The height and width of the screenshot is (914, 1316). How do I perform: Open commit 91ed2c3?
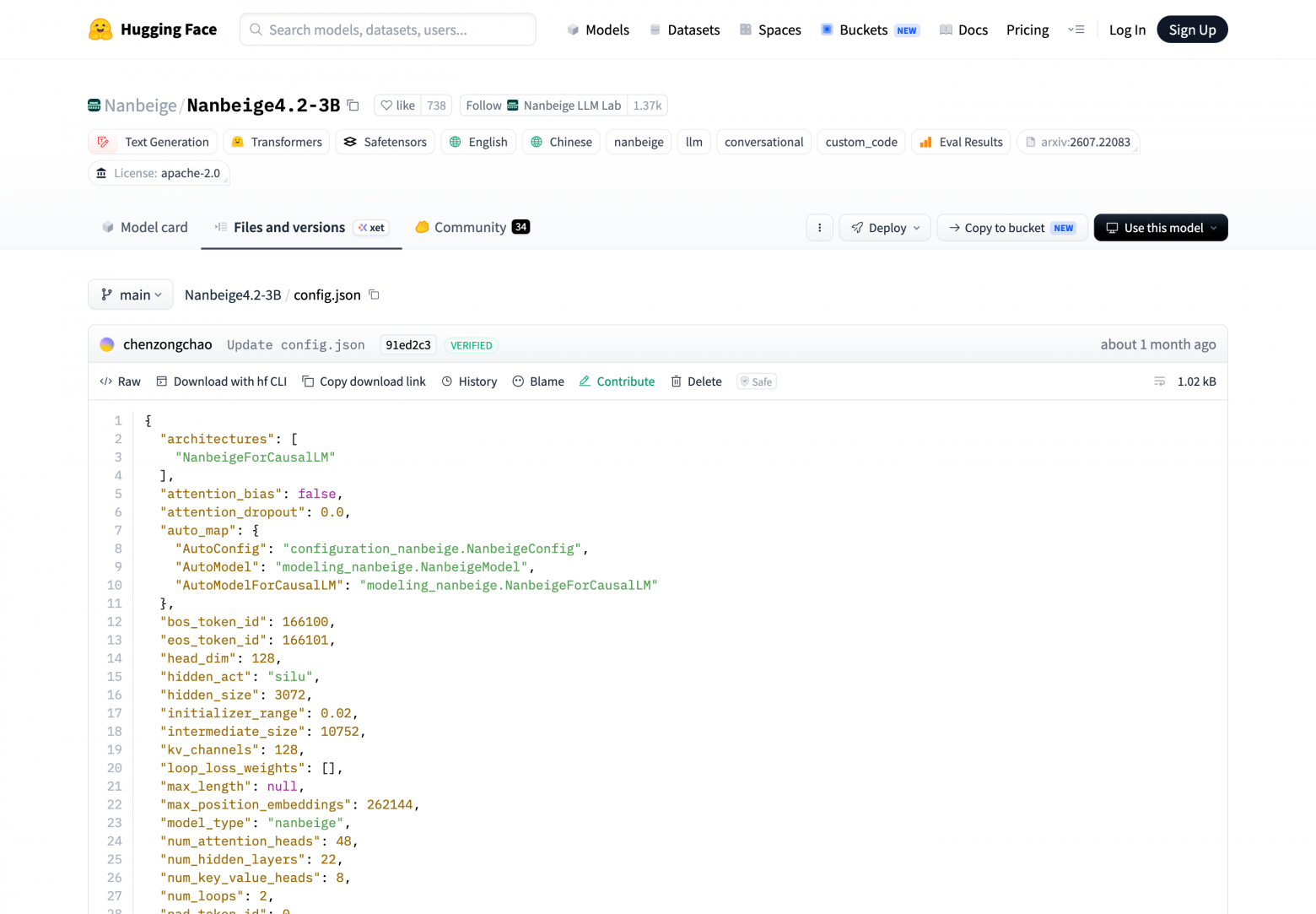coord(408,345)
